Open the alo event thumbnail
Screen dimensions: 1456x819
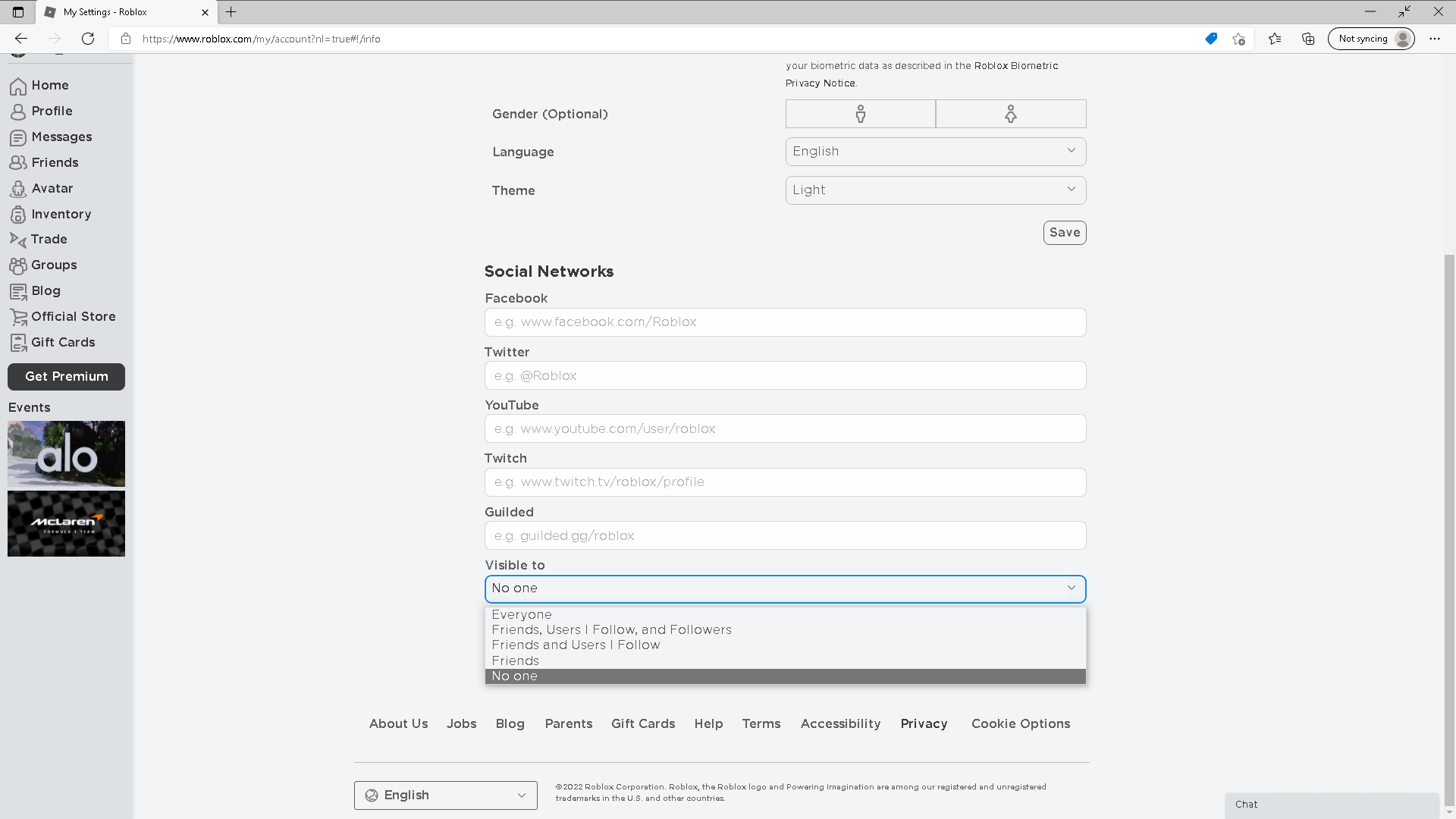[66, 453]
